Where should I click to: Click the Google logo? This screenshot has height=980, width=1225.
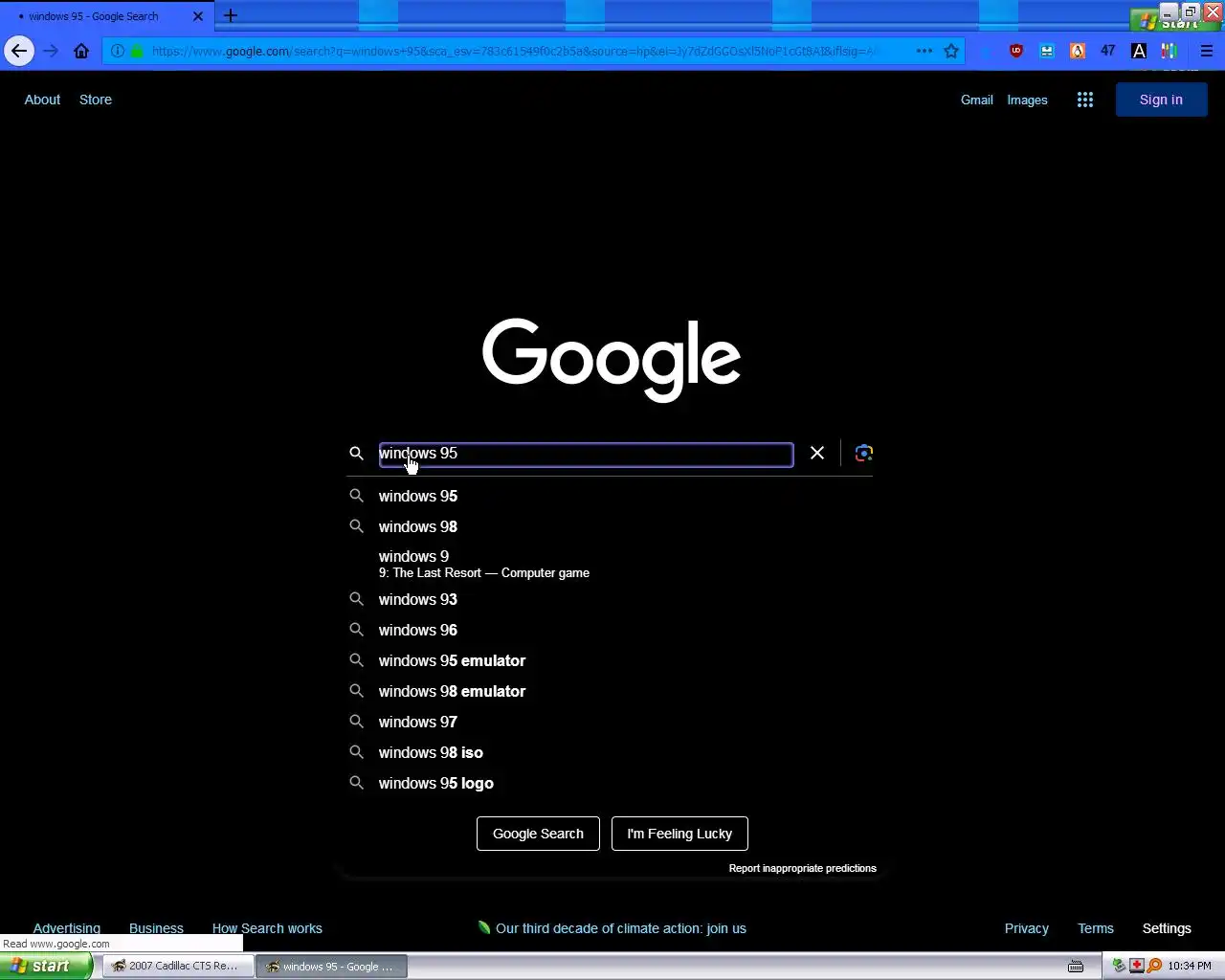coord(612,359)
